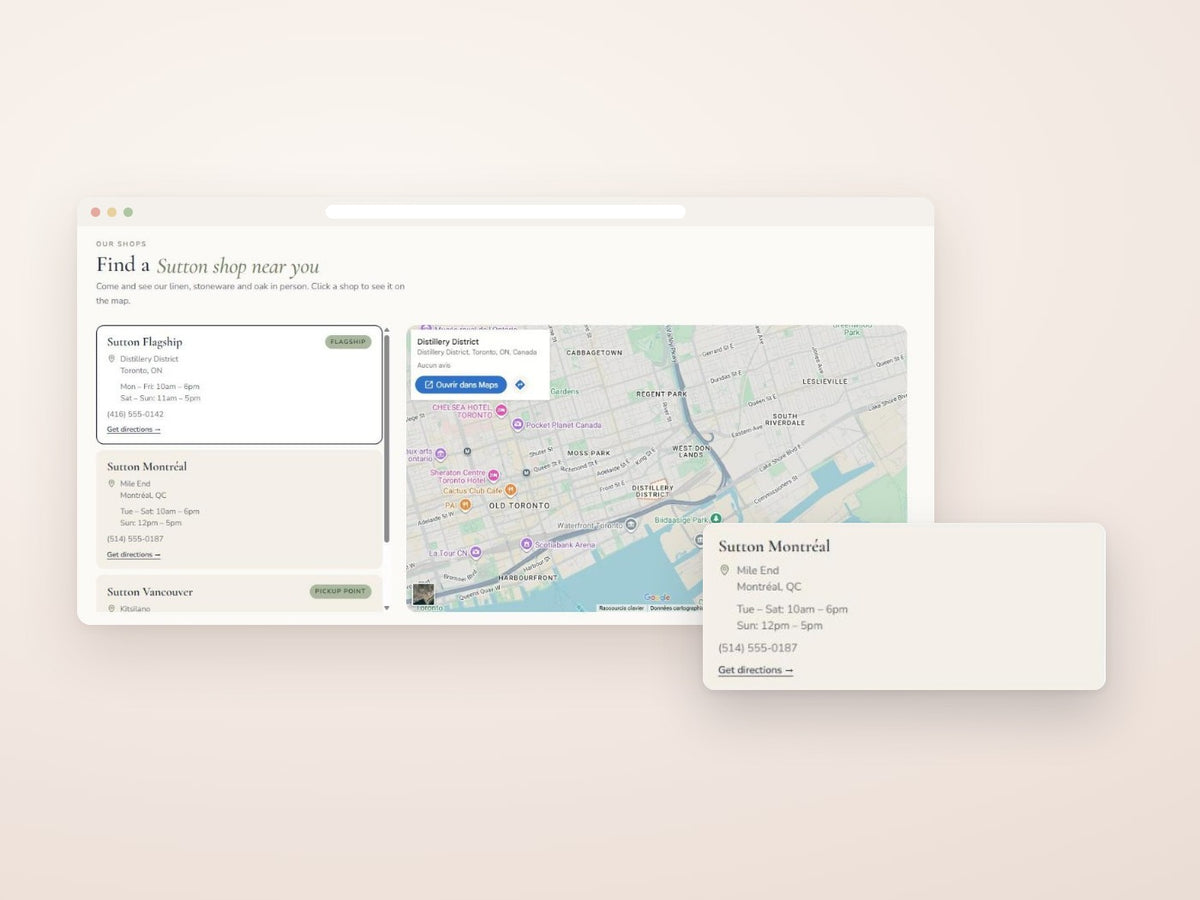1200x900 pixels.
Task: Click the Sat – Sun: 11am – 5pm hours line
Action: pos(160,398)
